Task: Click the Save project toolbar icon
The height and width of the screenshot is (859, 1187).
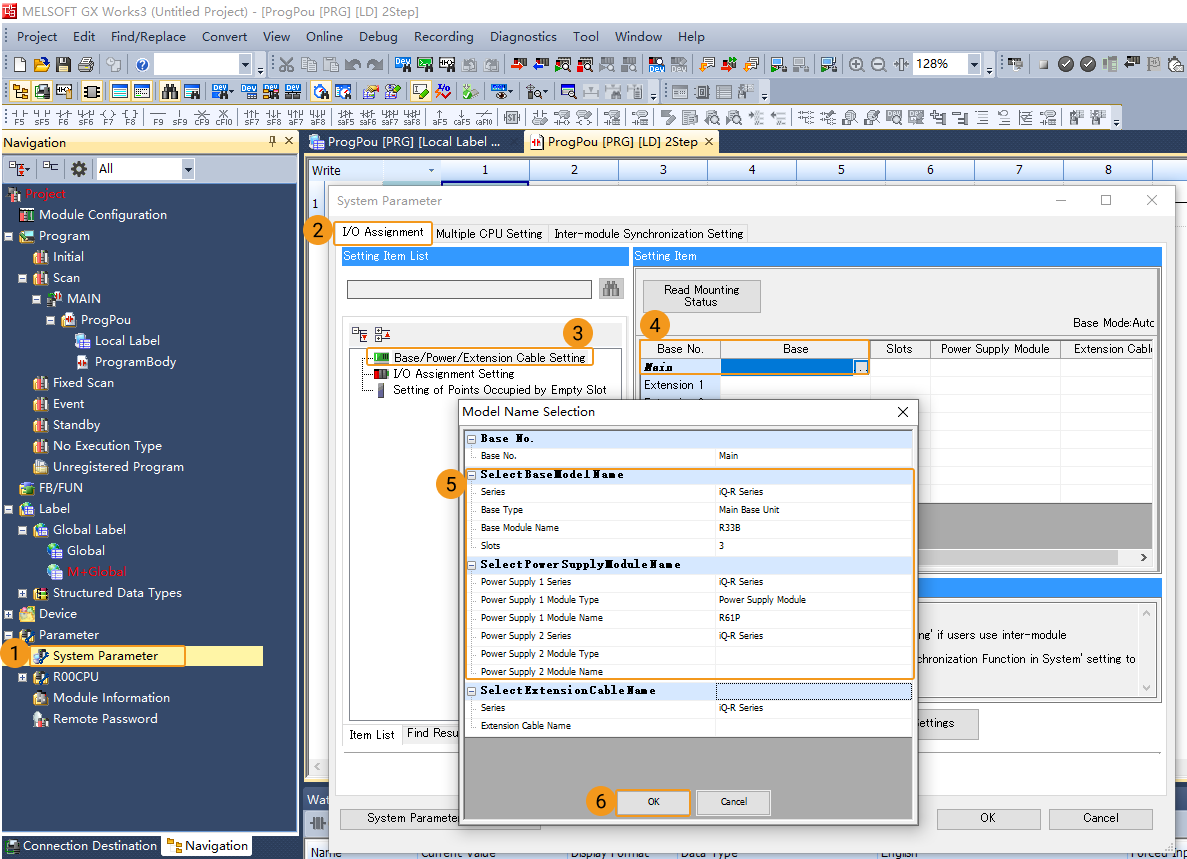Action: pyautogui.click(x=63, y=64)
